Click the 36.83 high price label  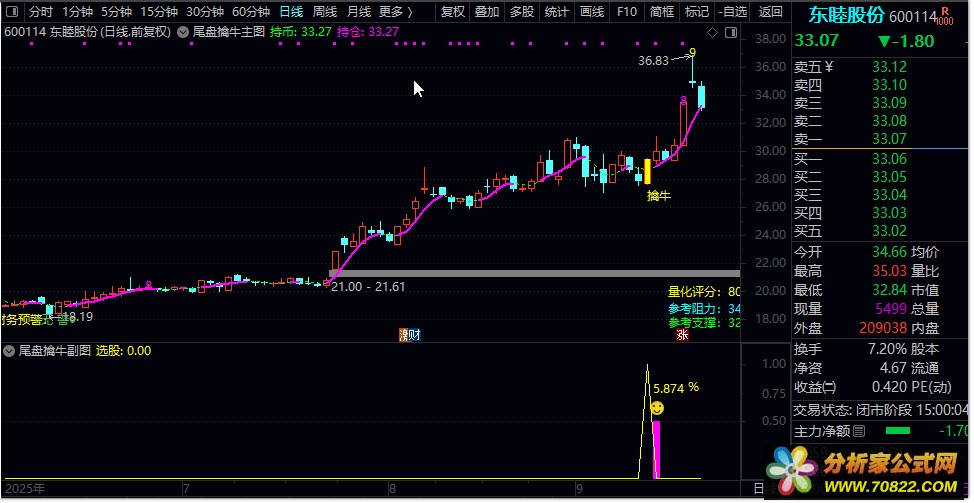click(653, 60)
